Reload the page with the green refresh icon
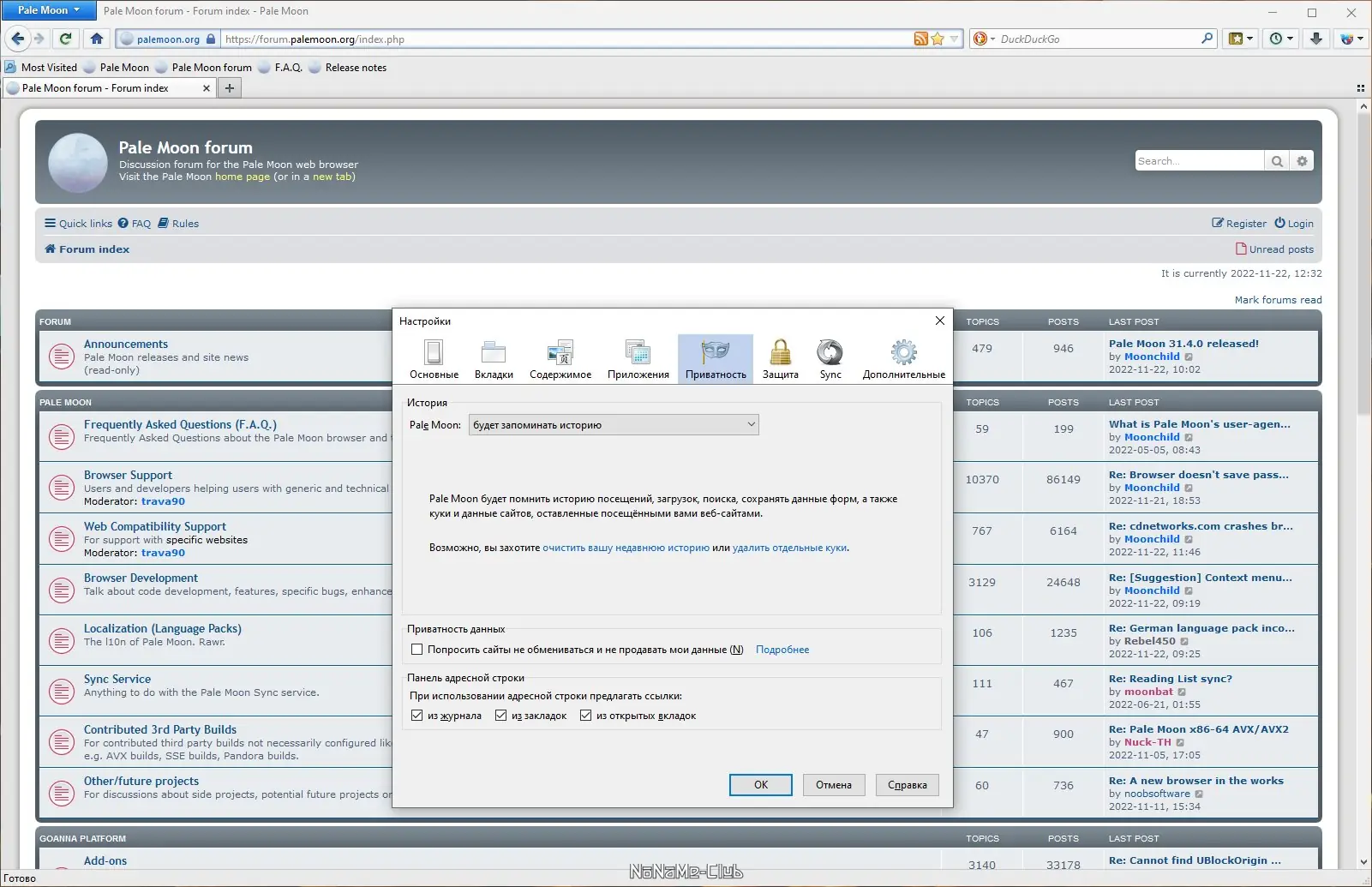 [x=65, y=39]
